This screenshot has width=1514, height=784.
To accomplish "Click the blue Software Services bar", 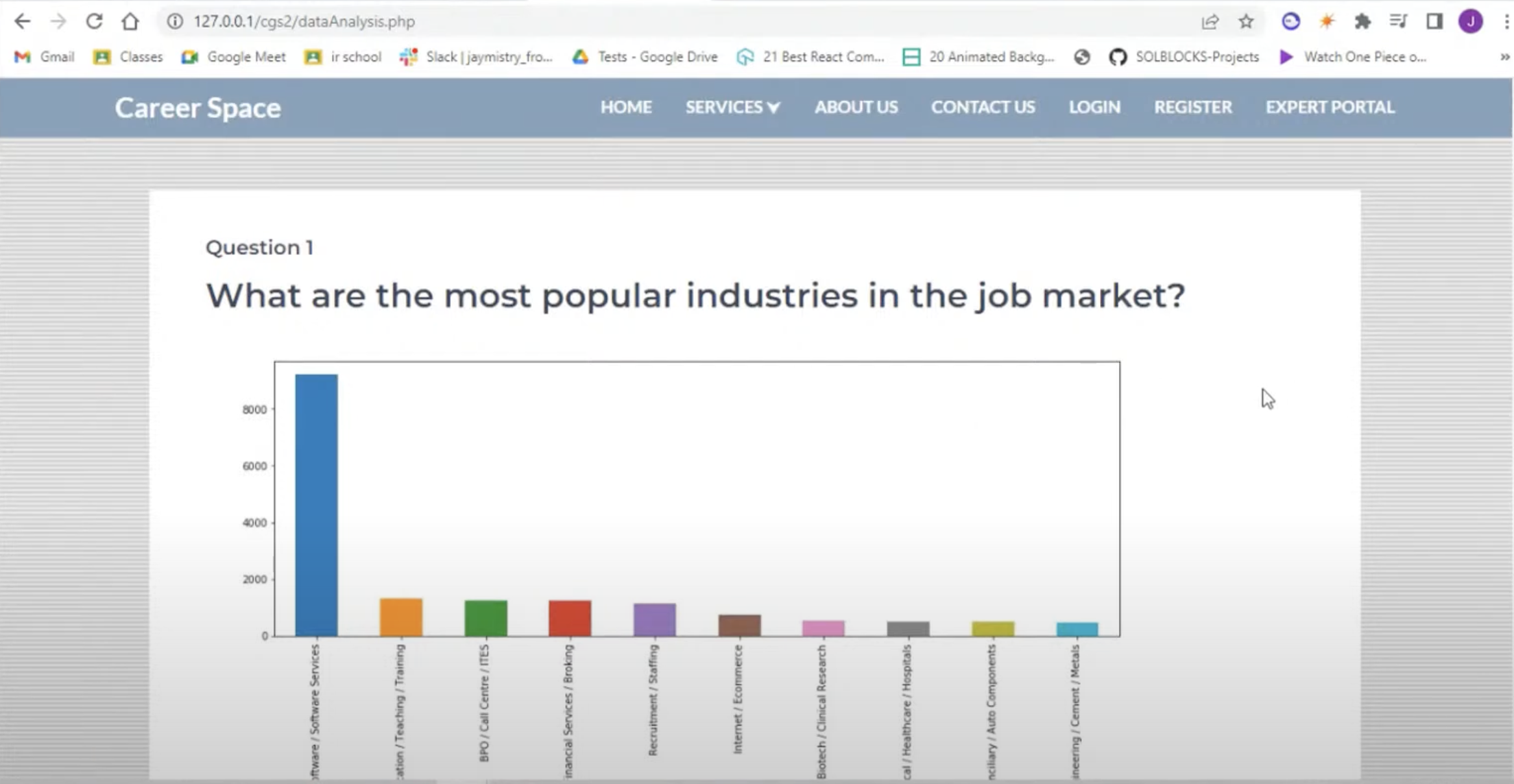I will tap(316, 505).
